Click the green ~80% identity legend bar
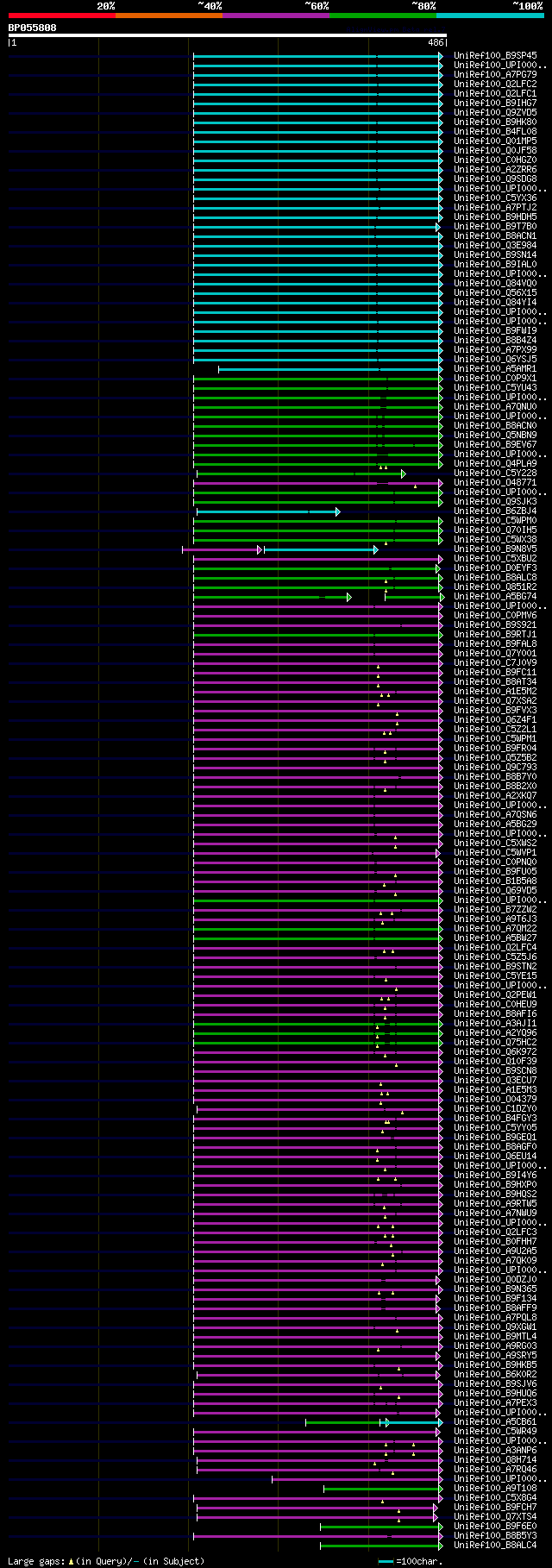 coord(383,15)
